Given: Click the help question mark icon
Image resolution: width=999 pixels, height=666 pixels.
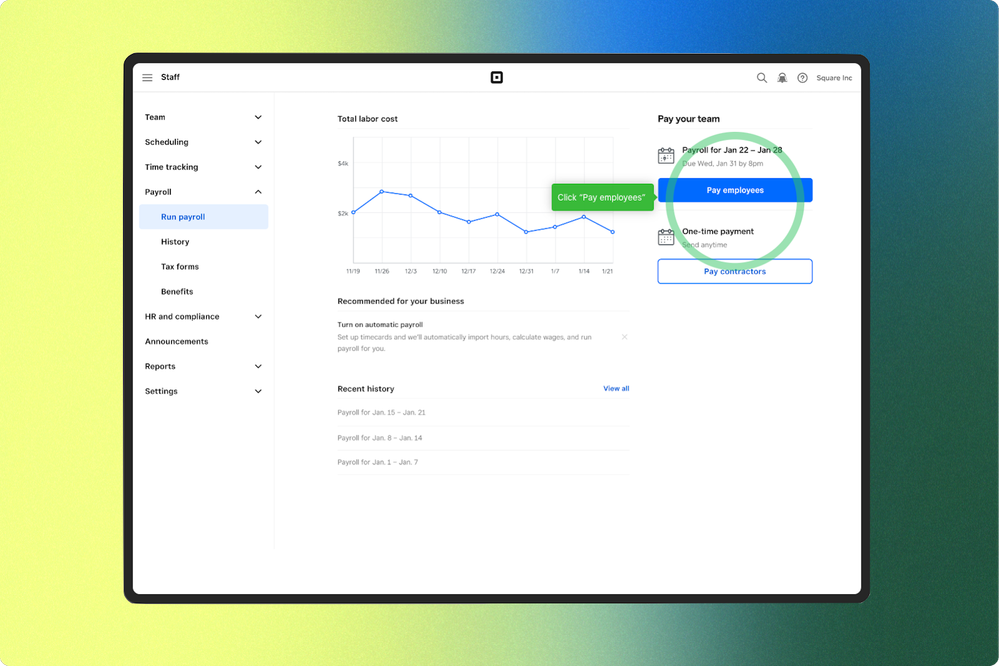Looking at the screenshot, I should 802,78.
